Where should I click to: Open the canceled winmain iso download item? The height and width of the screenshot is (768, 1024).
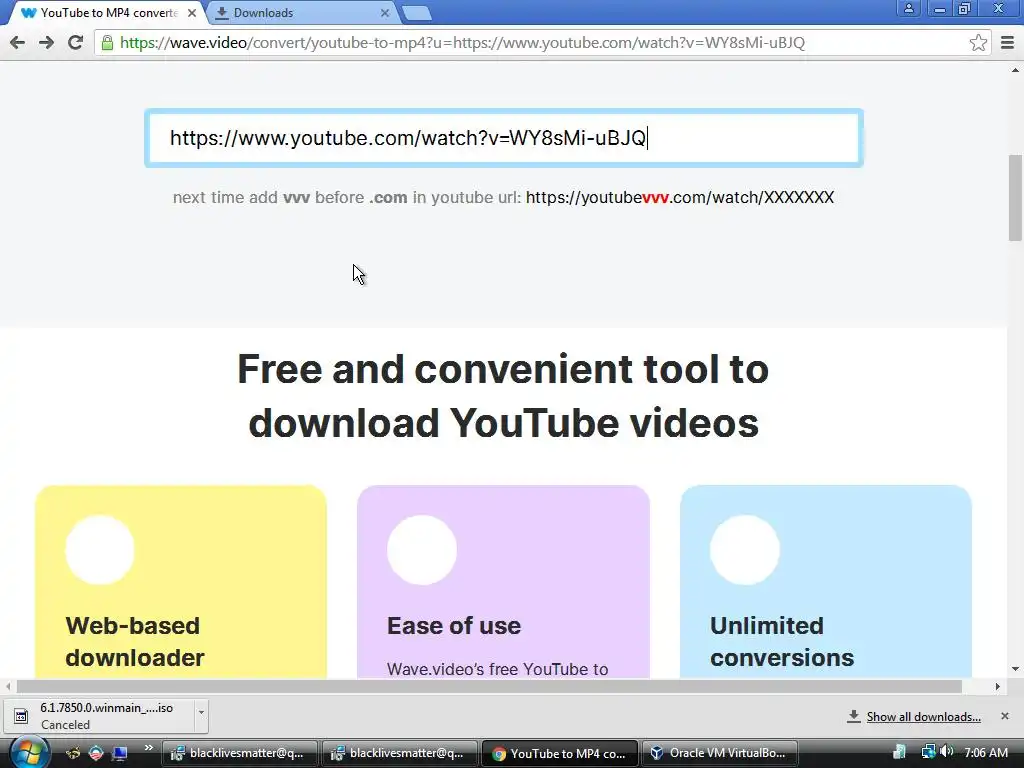click(x=99, y=716)
